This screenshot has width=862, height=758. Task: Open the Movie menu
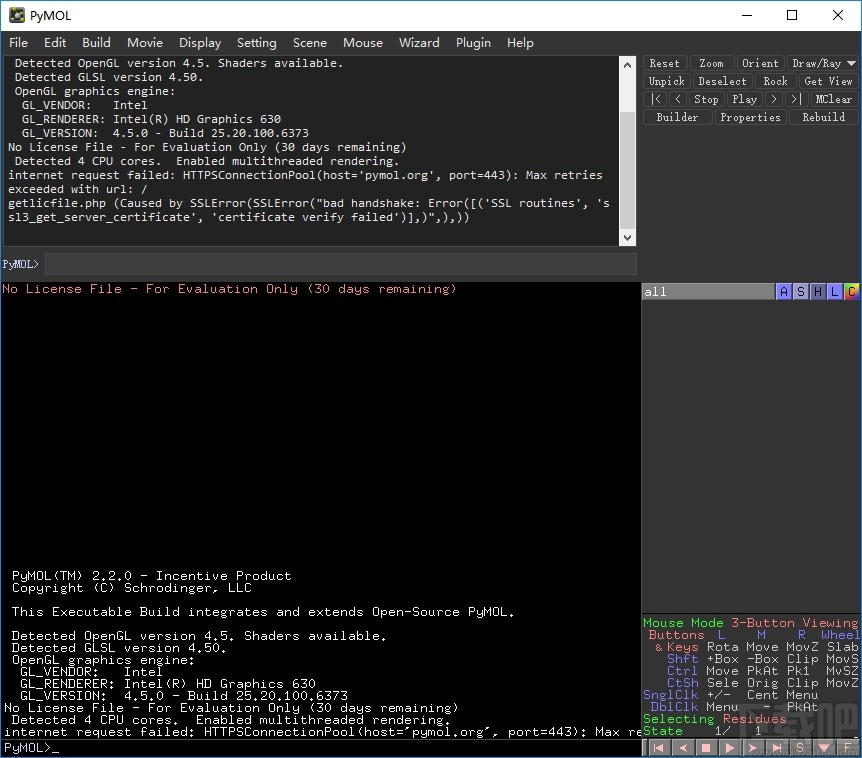145,42
